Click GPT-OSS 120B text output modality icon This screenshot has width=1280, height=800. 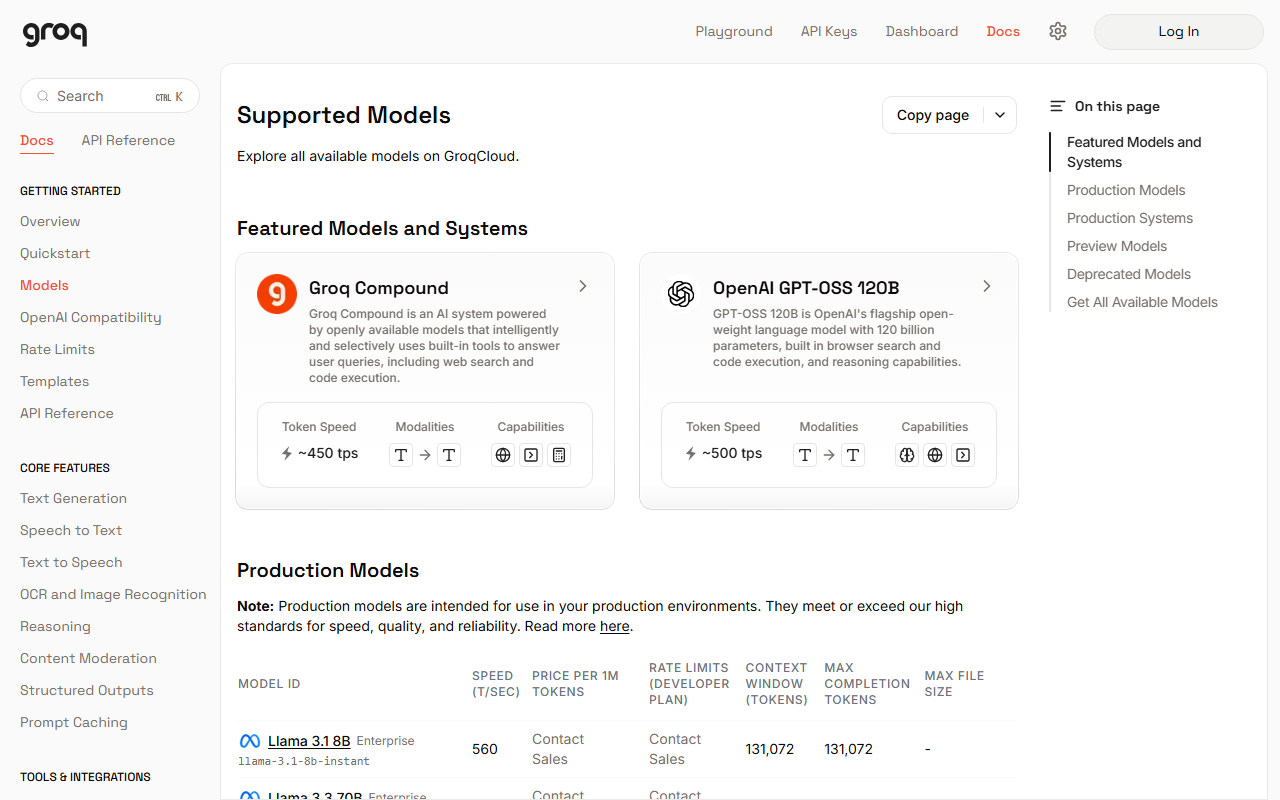tap(853, 455)
